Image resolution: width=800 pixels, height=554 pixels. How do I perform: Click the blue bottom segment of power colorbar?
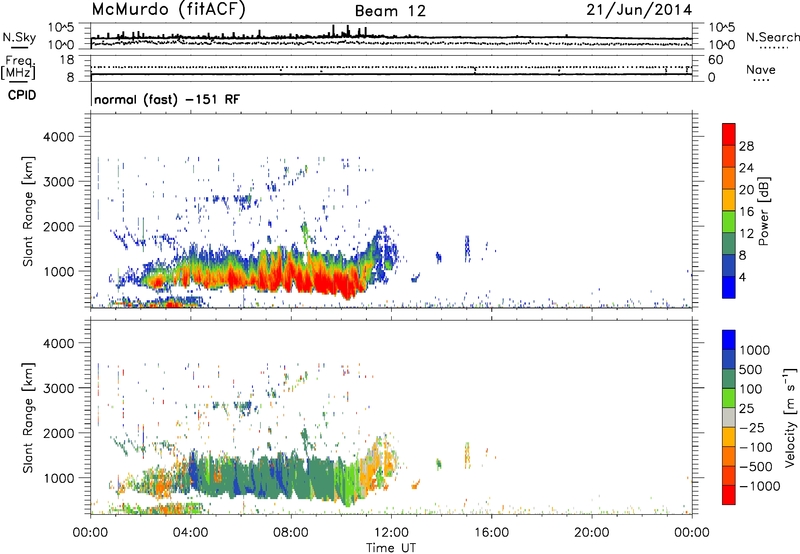point(729,287)
